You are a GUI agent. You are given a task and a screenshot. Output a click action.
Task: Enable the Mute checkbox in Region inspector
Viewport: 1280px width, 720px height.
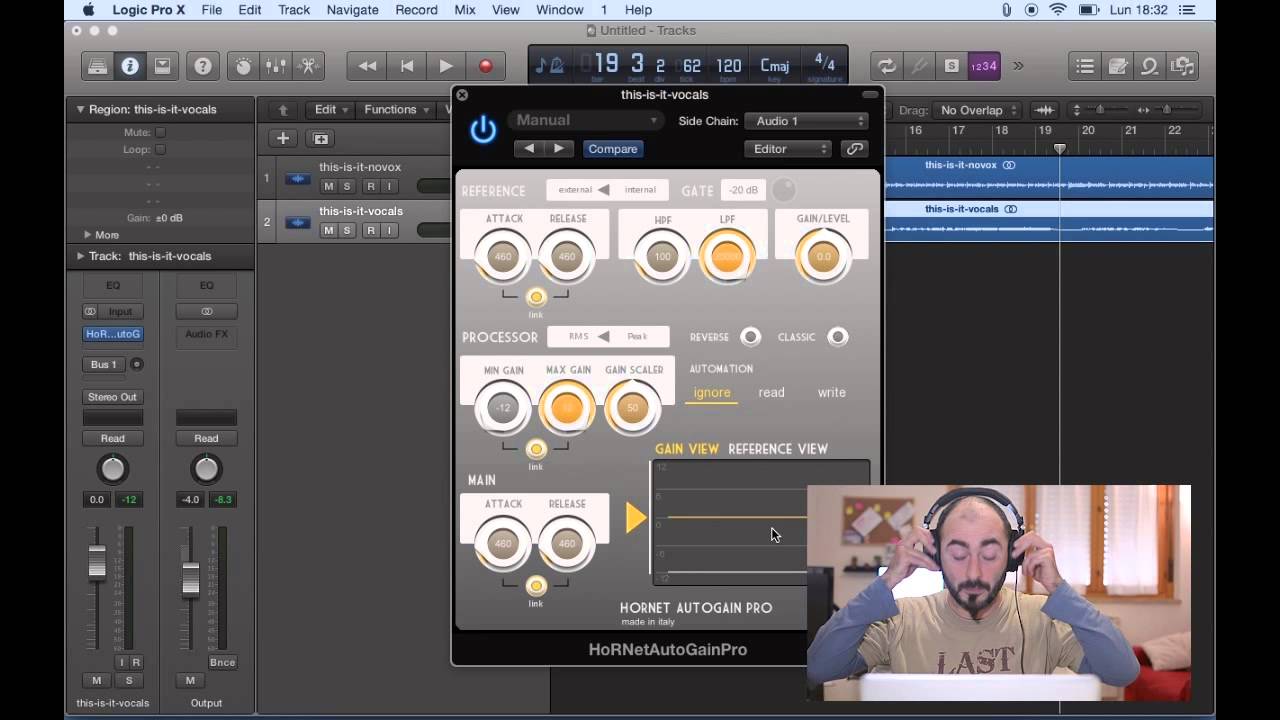(x=160, y=132)
